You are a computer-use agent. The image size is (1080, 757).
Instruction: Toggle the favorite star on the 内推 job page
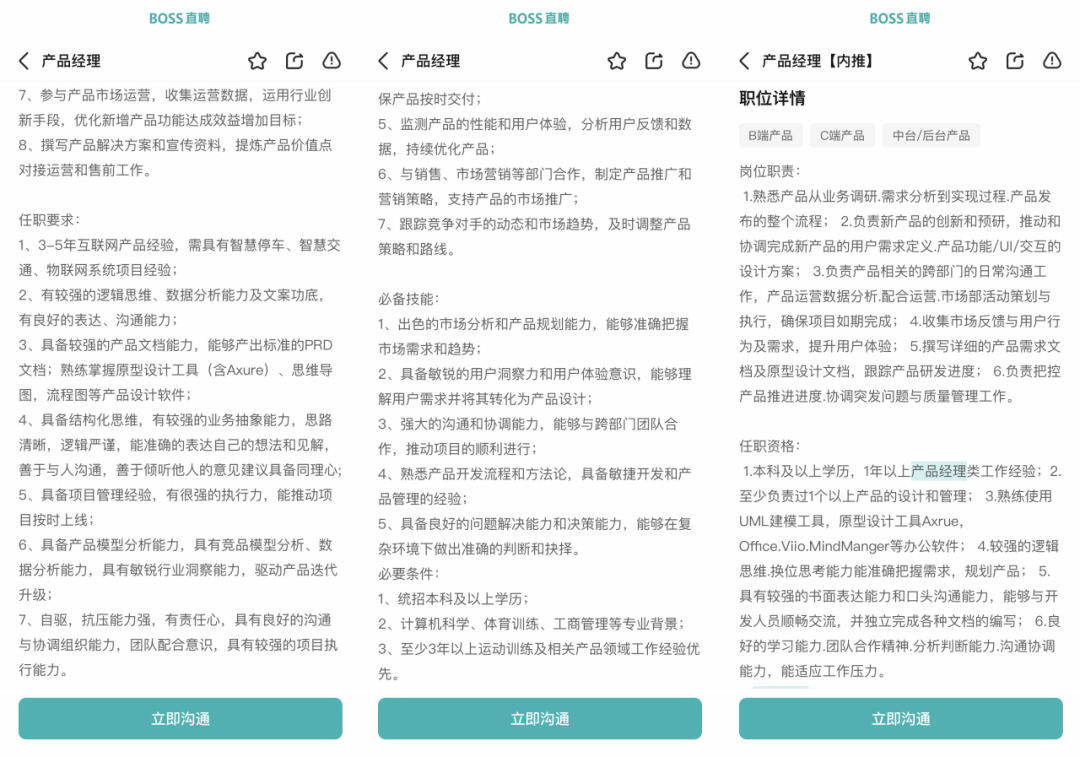coord(977,60)
